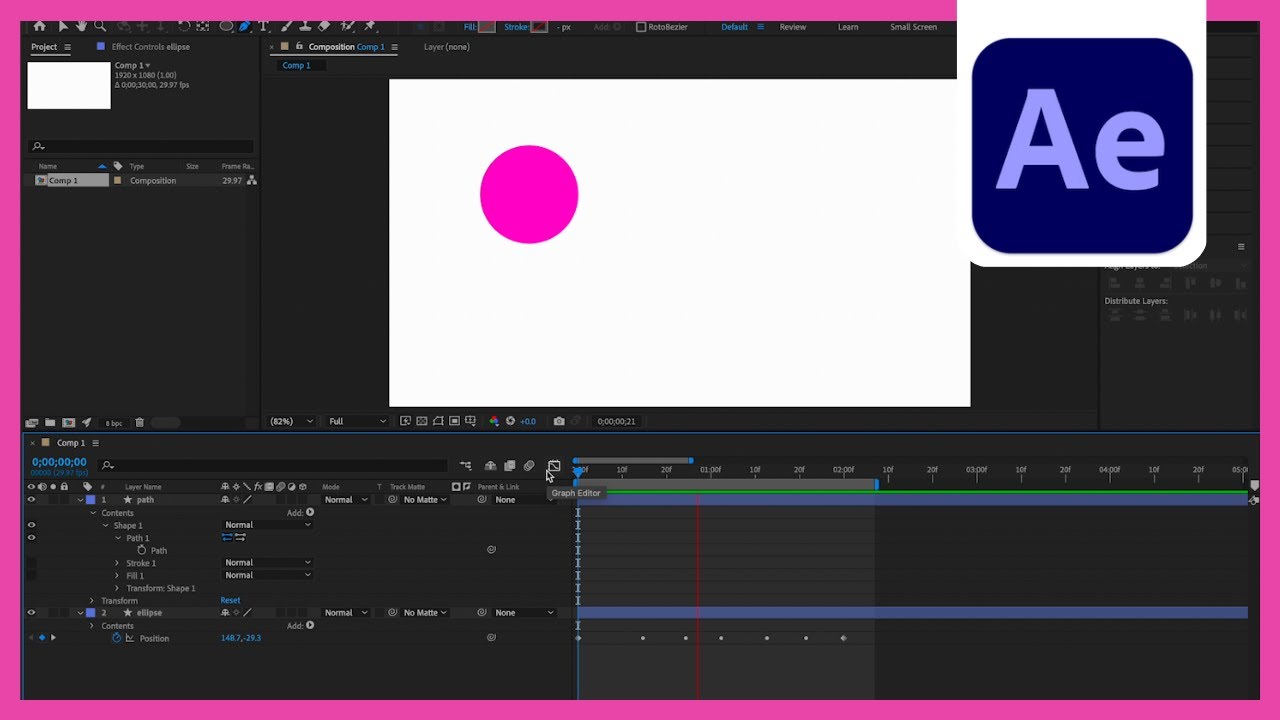Open the Effect Controls ellipse tab

(150, 47)
